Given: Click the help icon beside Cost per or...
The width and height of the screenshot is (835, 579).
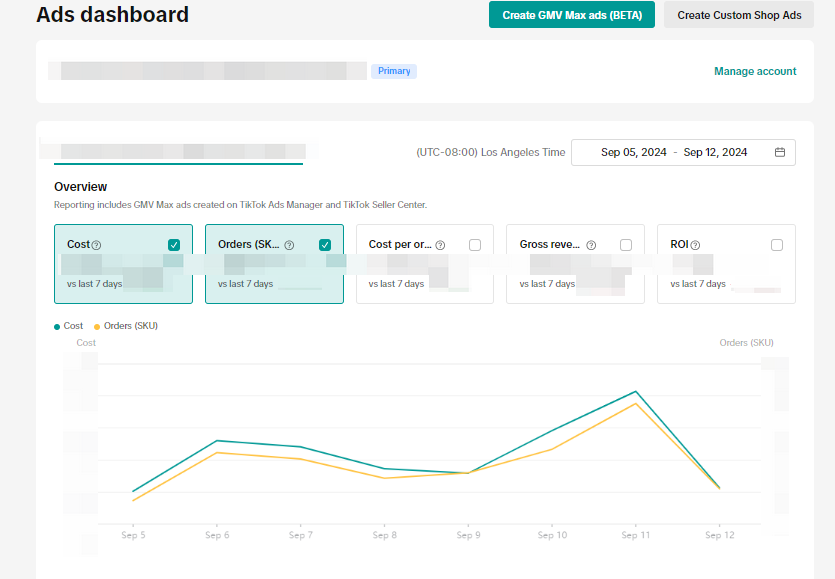Looking at the screenshot, I should click(440, 245).
